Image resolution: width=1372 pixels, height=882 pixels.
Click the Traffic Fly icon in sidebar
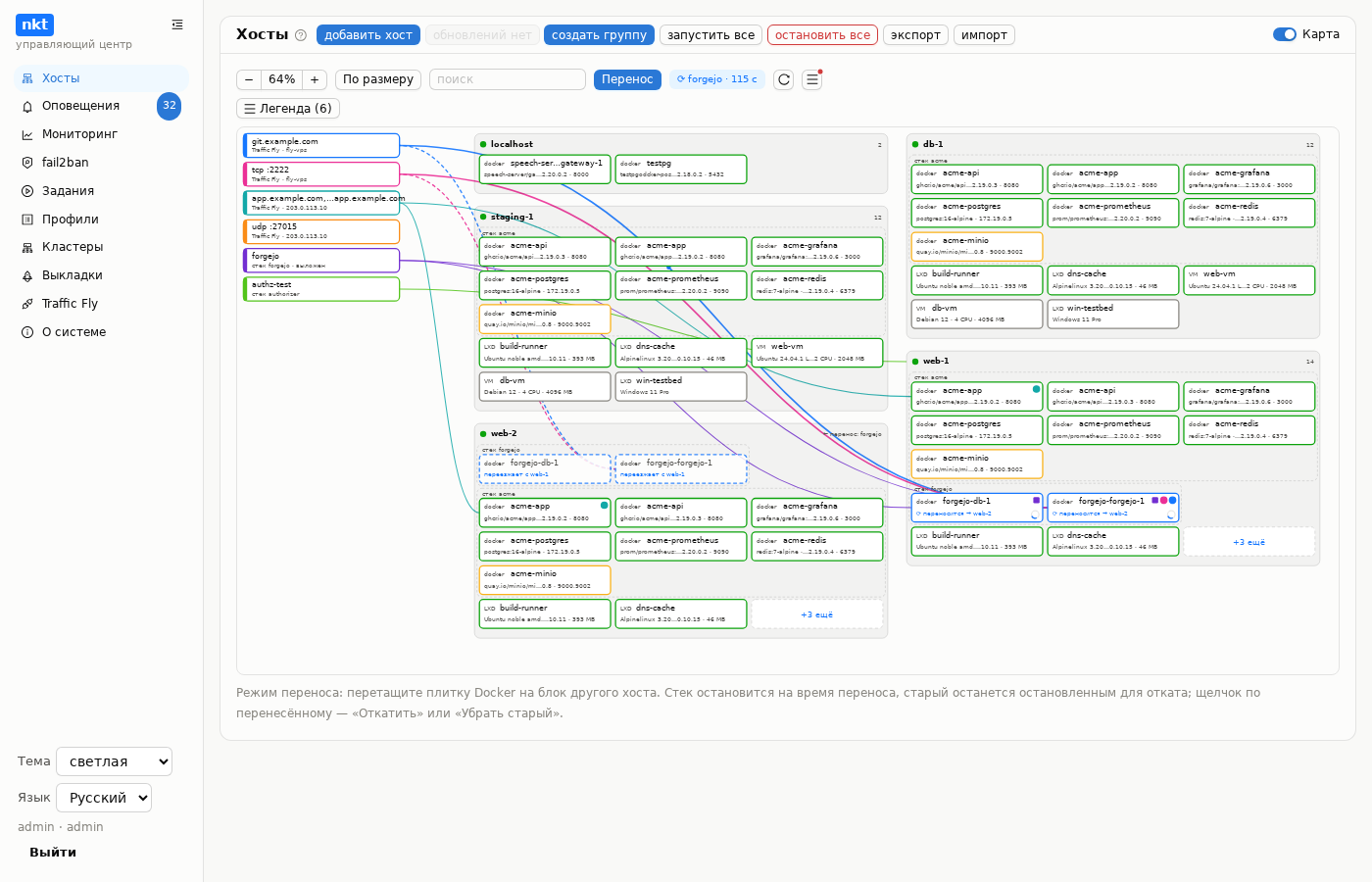click(x=27, y=304)
